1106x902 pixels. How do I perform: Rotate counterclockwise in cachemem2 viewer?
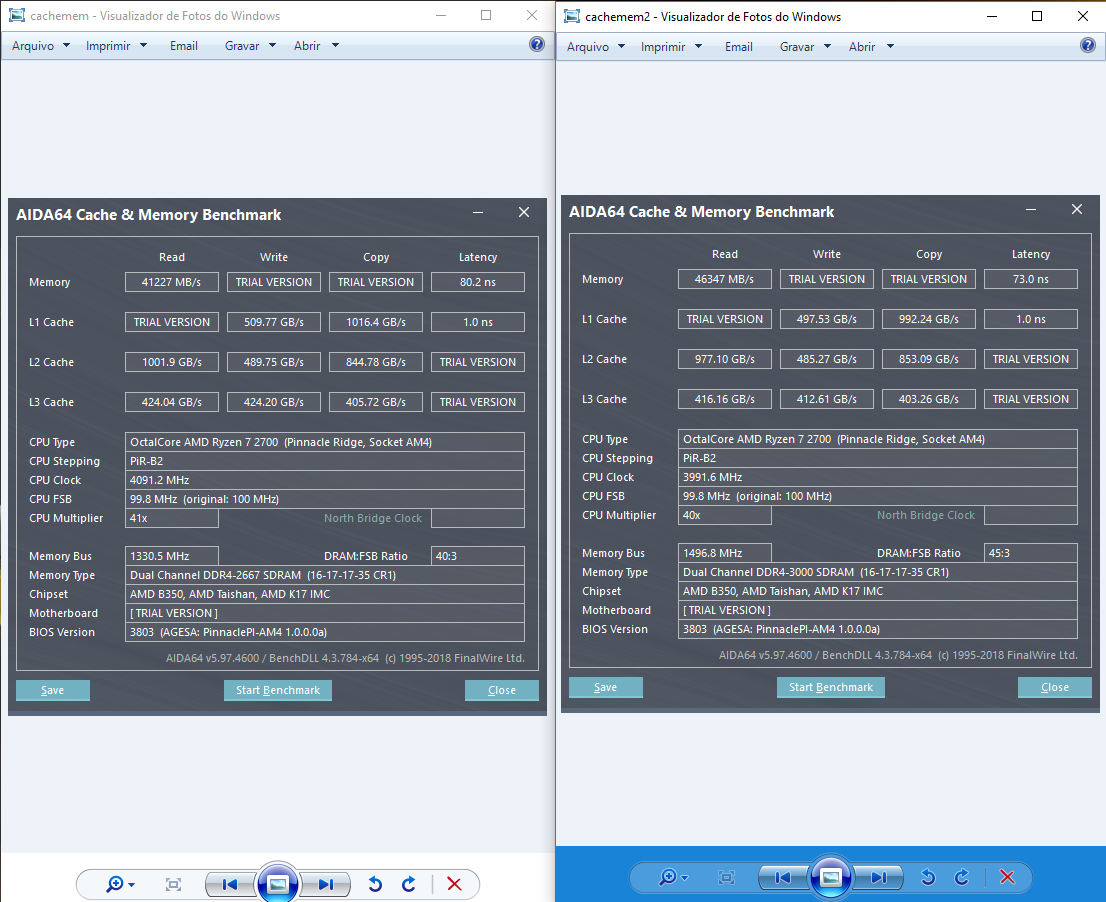[x=928, y=877]
